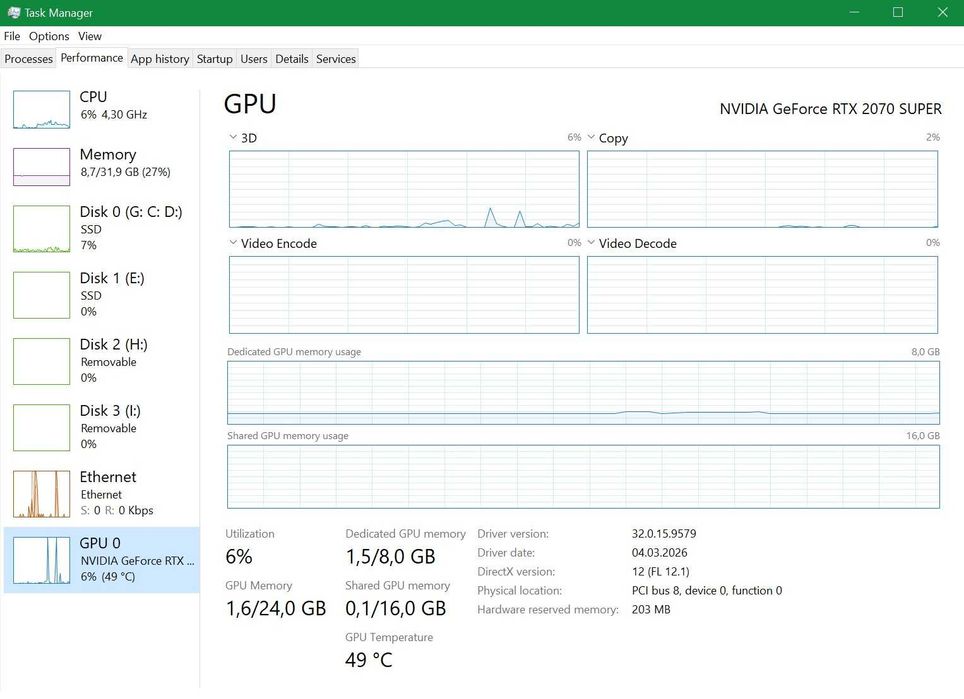Image resolution: width=964 pixels, height=699 pixels.
Task: Click Disk 2 (H:) removable graph icon
Action: 41,360
